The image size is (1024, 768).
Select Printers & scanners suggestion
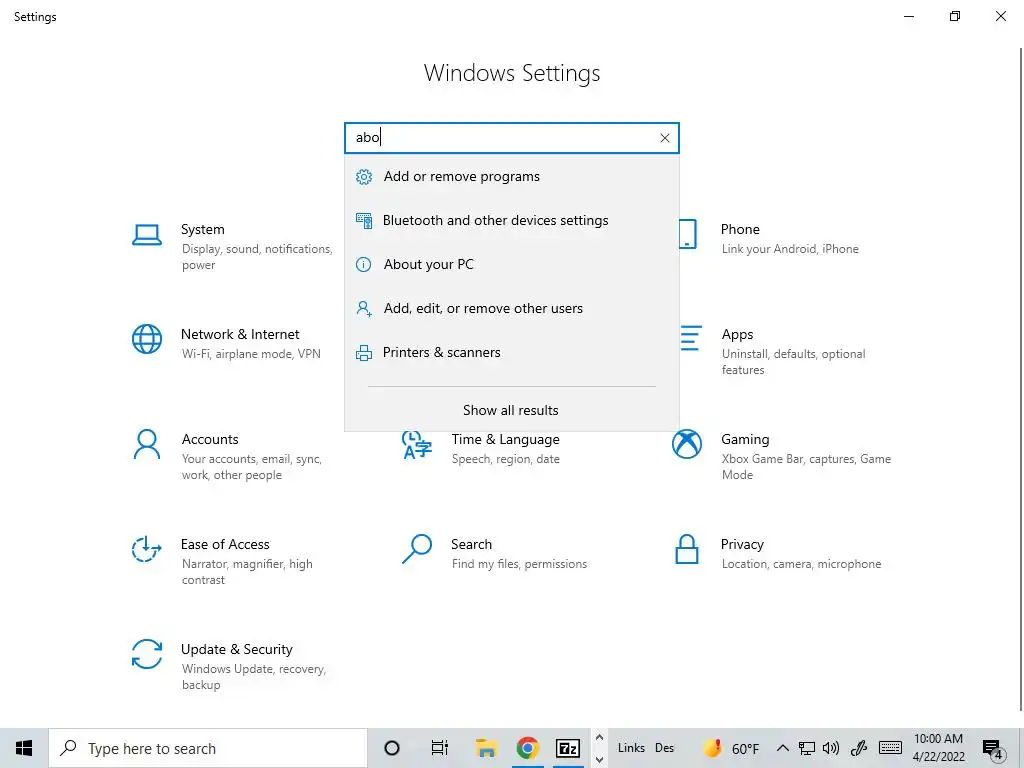pyautogui.click(x=512, y=353)
